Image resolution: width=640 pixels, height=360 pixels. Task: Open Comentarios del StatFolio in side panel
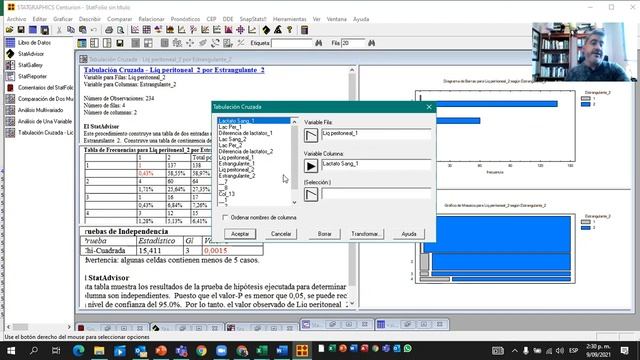click(x=45, y=87)
